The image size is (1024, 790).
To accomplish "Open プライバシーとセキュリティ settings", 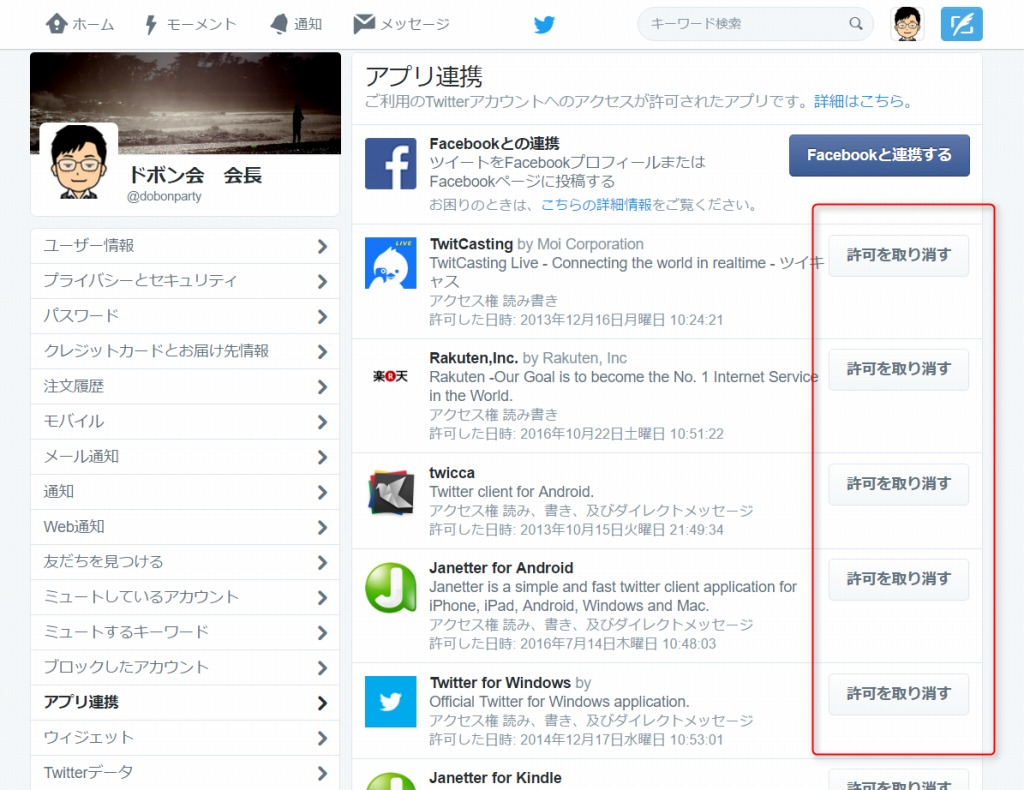I will [x=185, y=281].
